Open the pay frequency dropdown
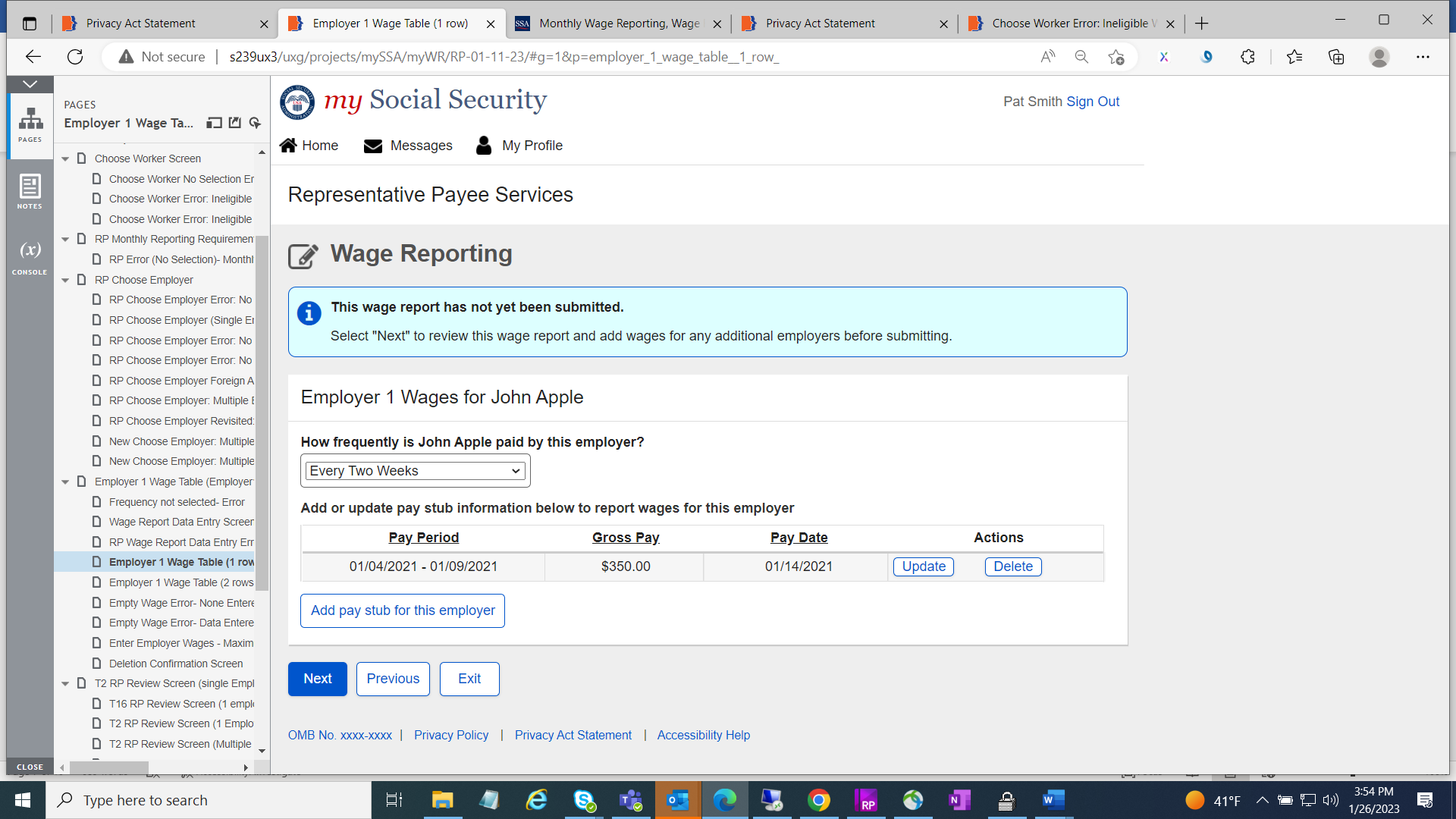Viewport: 1456px width, 819px height. coord(416,471)
